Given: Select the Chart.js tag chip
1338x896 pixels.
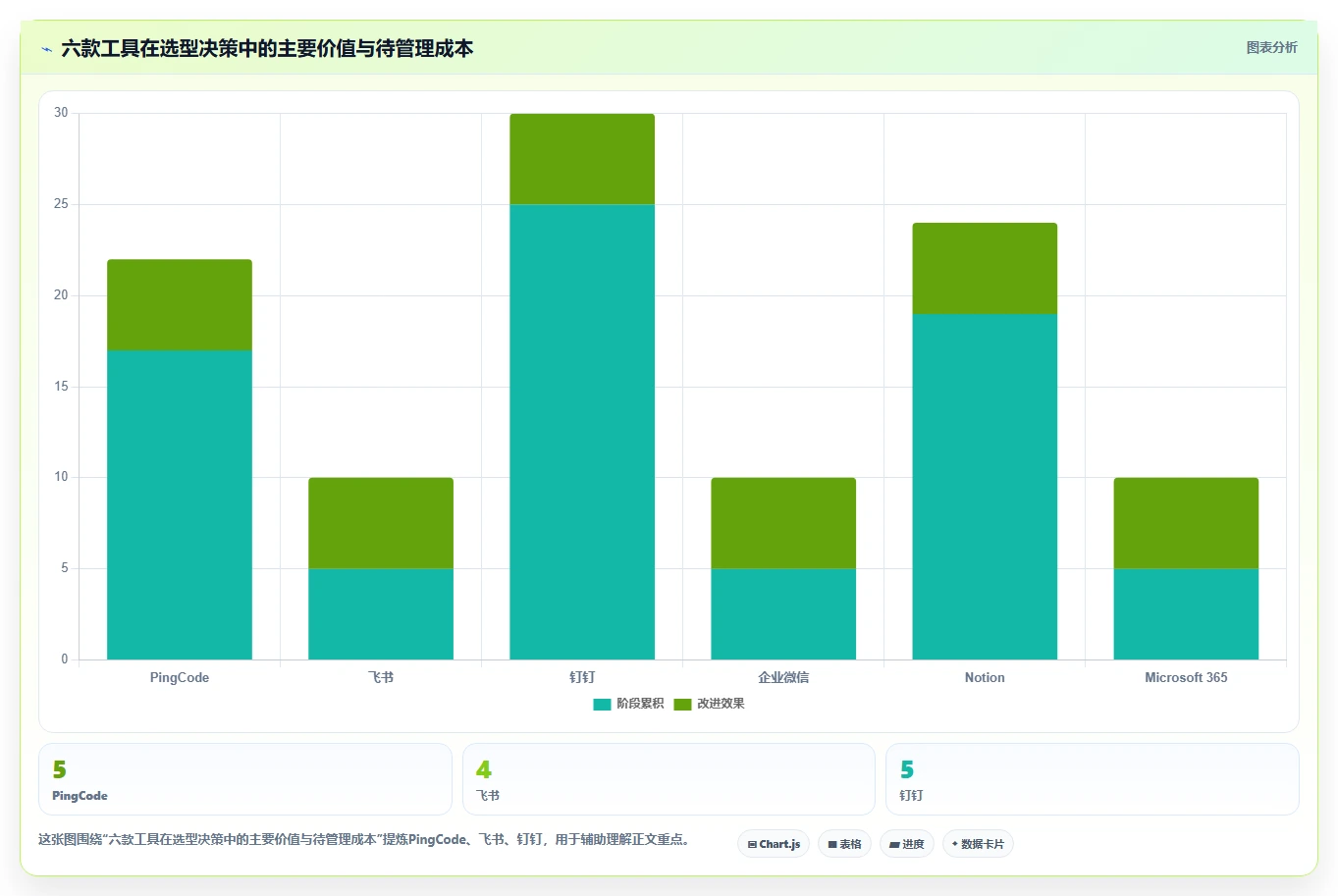Looking at the screenshot, I should click(x=774, y=844).
